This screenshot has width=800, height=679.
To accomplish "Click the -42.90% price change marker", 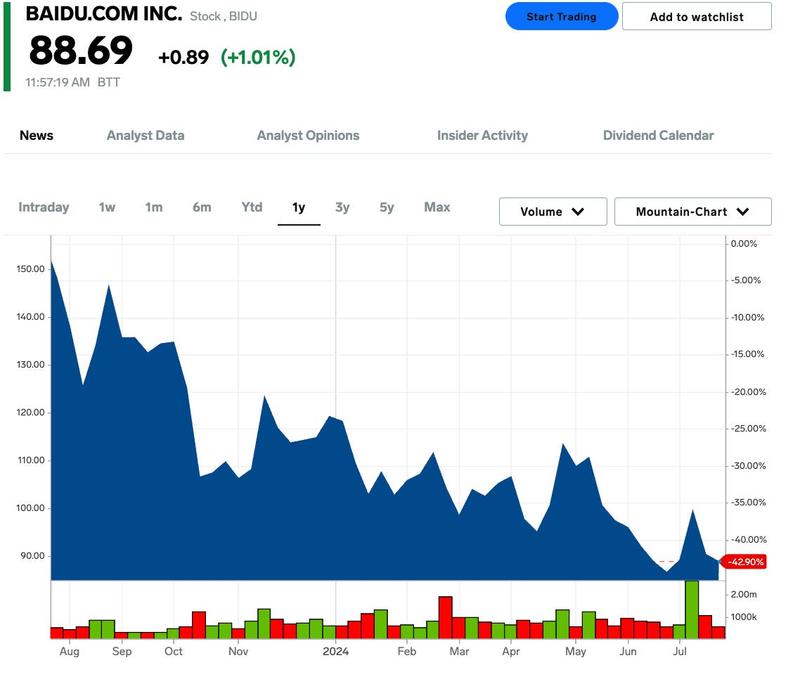I will click(744, 562).
